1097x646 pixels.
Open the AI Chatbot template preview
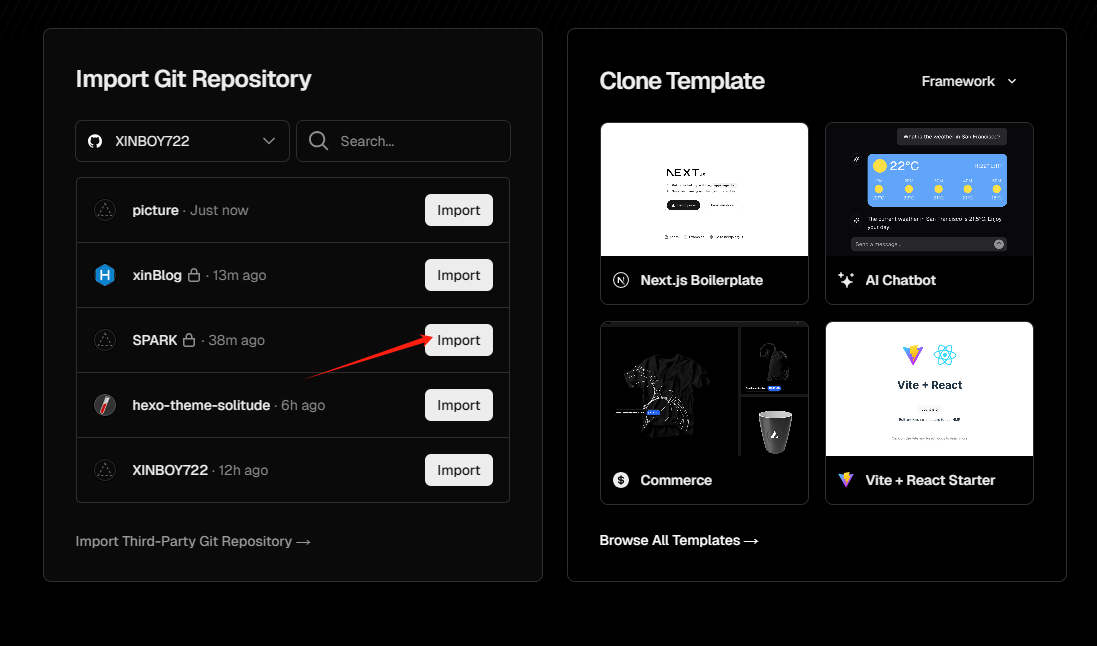[929, 190]
